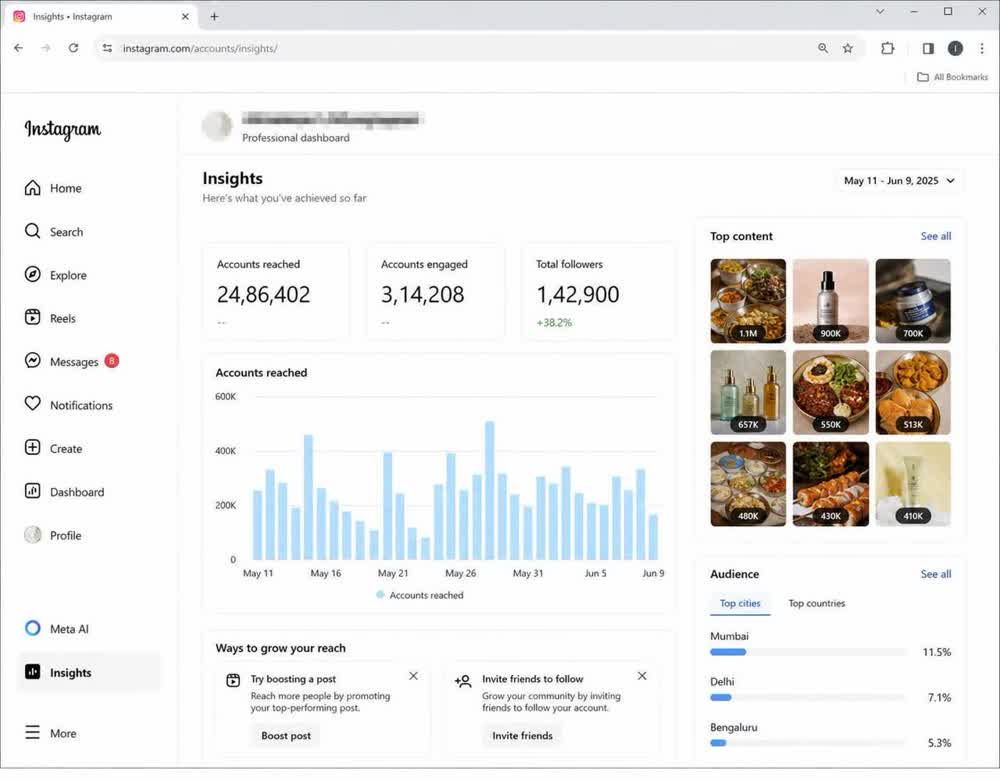Open top content thumbnail with 1.1M views
Screen dimensions: 1000x782
(748, 301)
